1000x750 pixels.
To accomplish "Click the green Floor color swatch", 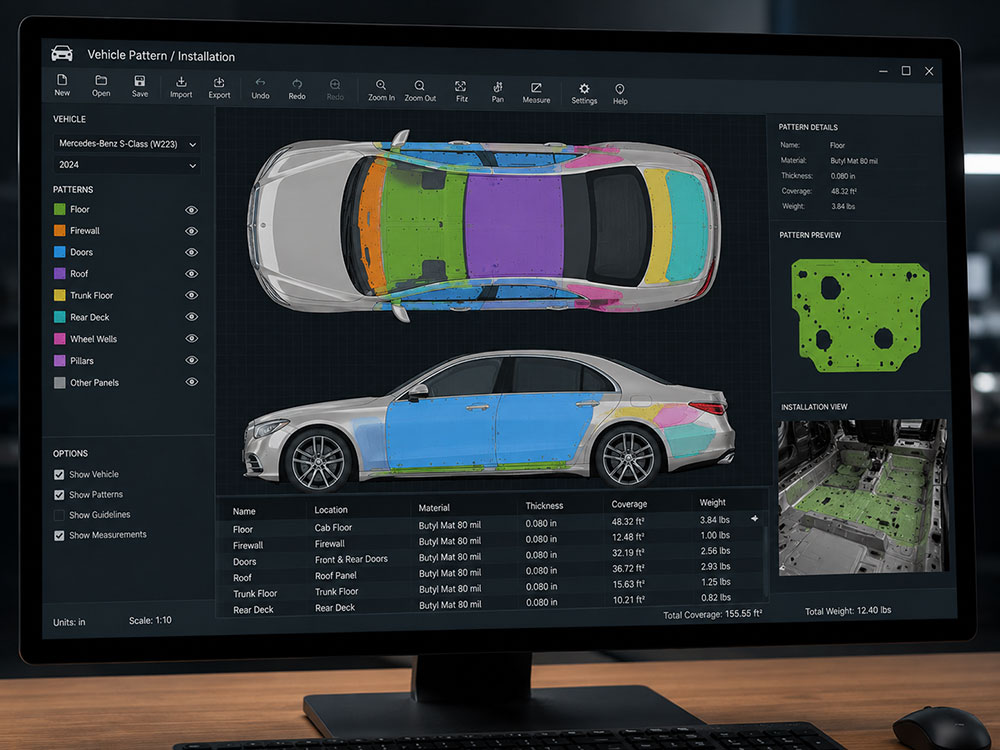I will click(x=59, y=209).
